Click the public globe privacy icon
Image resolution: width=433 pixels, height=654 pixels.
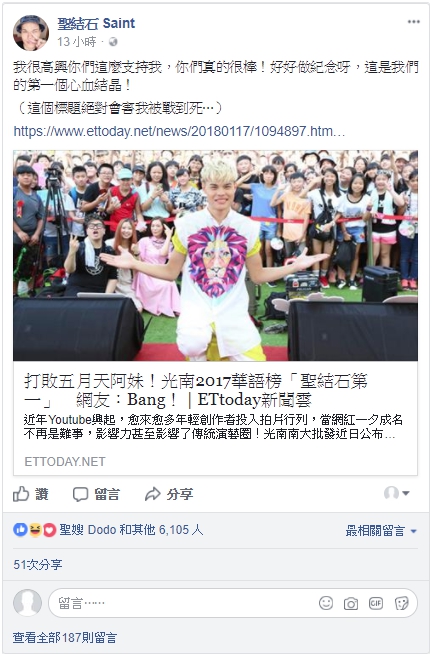(113, 42)
